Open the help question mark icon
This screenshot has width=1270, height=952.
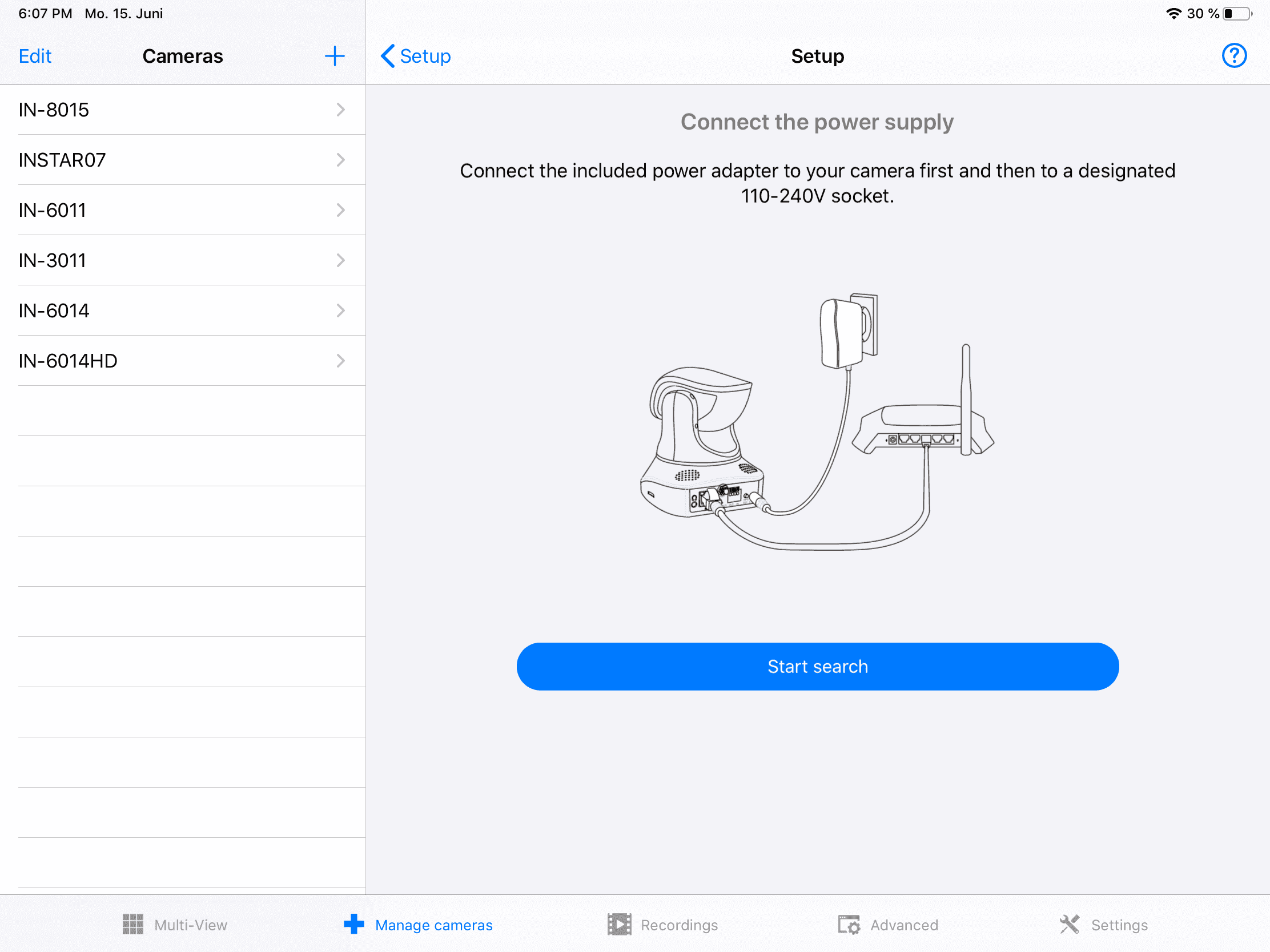[1233, 57]
